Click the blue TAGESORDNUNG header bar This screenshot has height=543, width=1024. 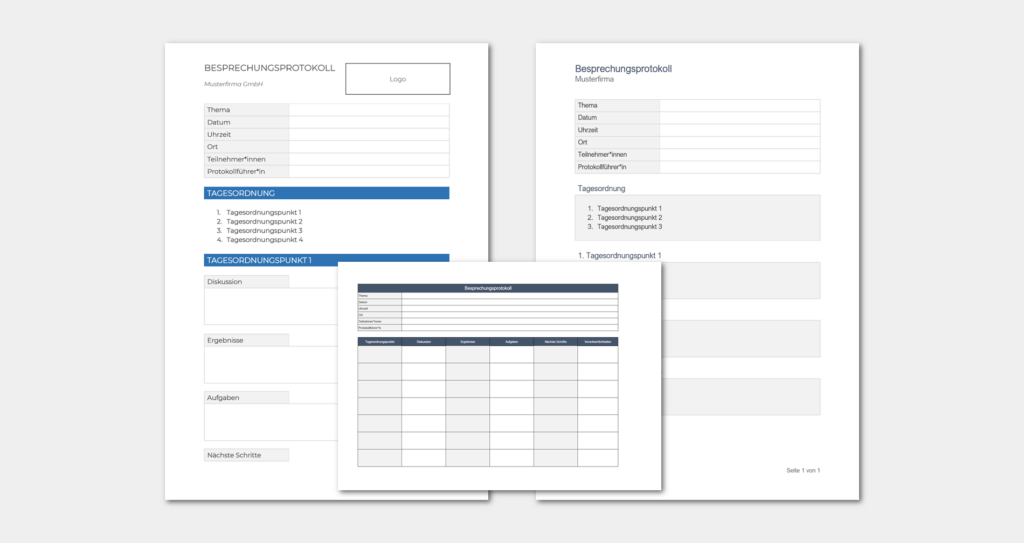point(326,193)
